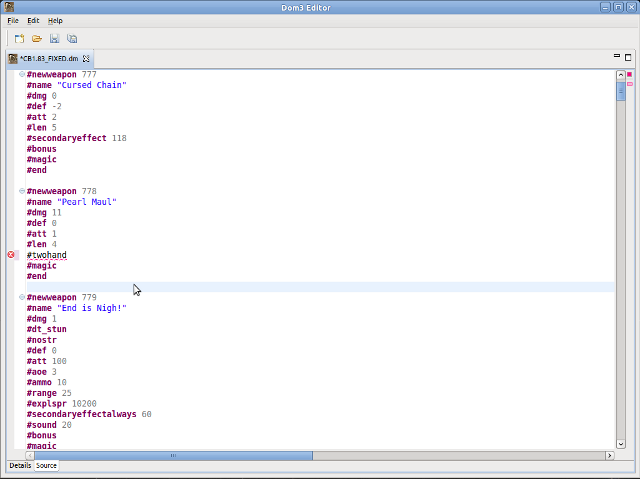Screen dimensions: 640x479
Task: Switch to the Details tab
Action: click(20, 466)
